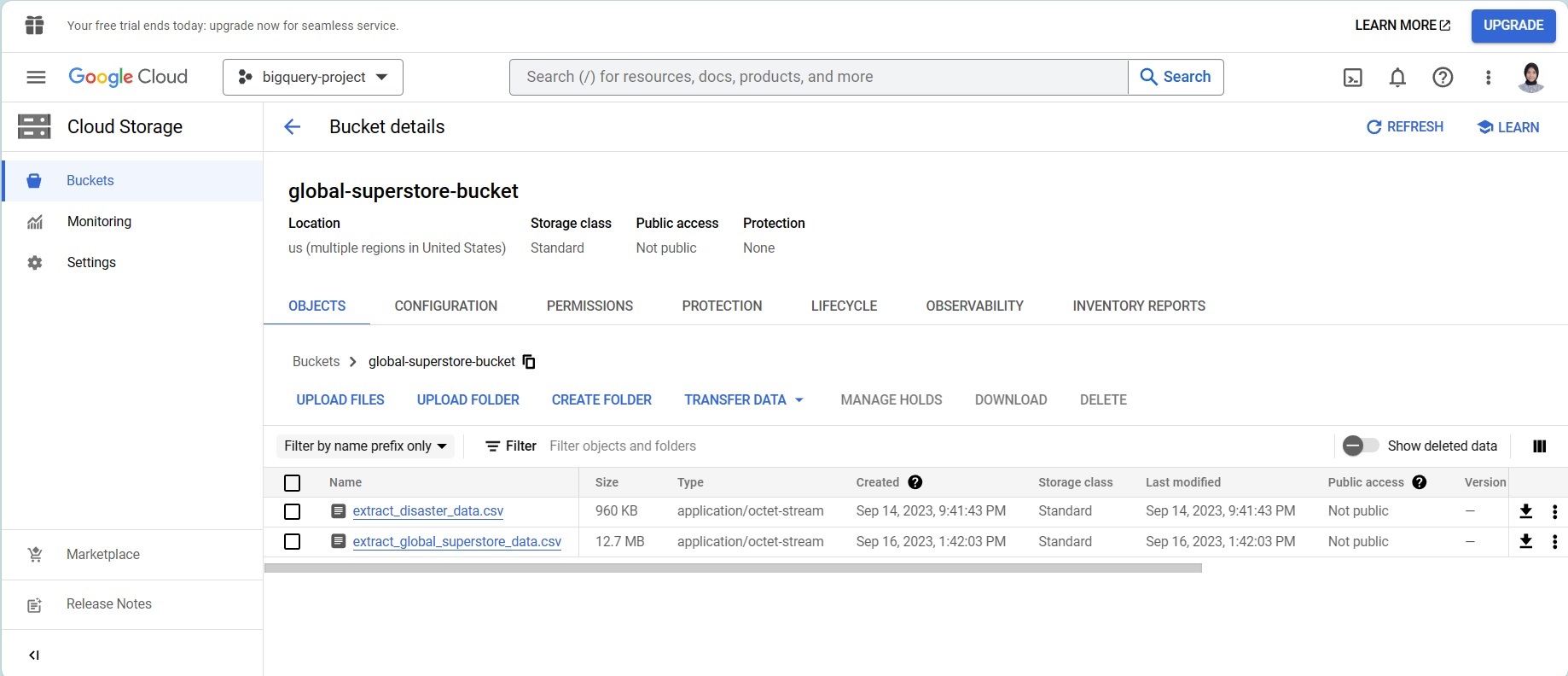1568x676 pixels.
Task: Open Release Notes in the sidebar
Action: pos(133,604)
